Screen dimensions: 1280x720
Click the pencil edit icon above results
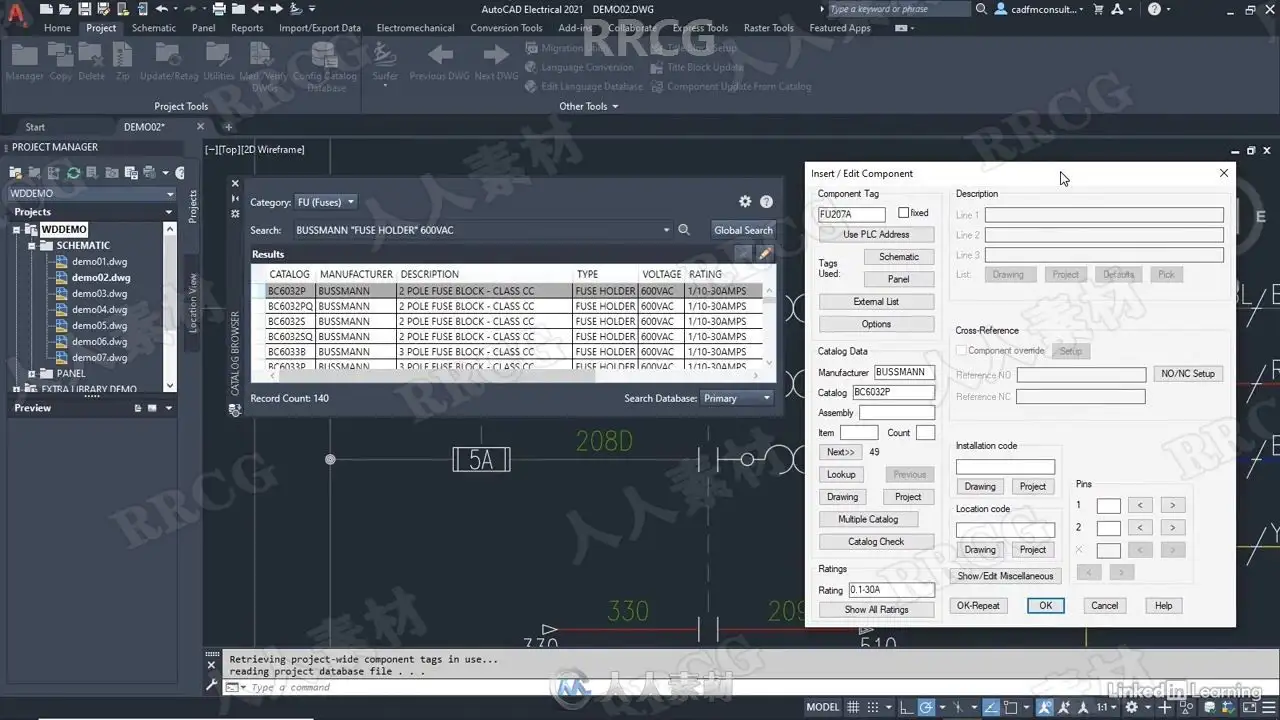pos(765,254)
